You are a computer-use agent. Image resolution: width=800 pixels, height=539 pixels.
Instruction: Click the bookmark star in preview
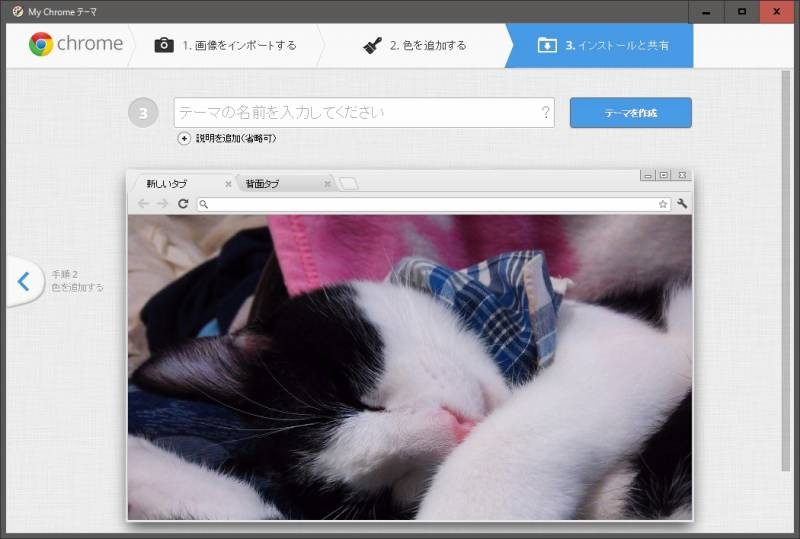point(663,204)
